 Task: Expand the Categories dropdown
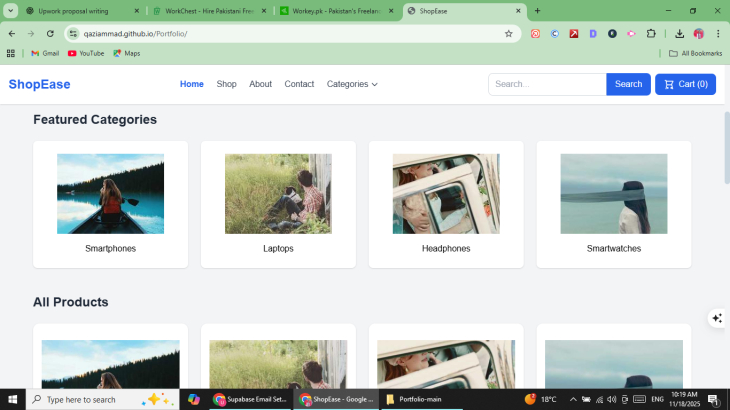[x=352, y=84]
